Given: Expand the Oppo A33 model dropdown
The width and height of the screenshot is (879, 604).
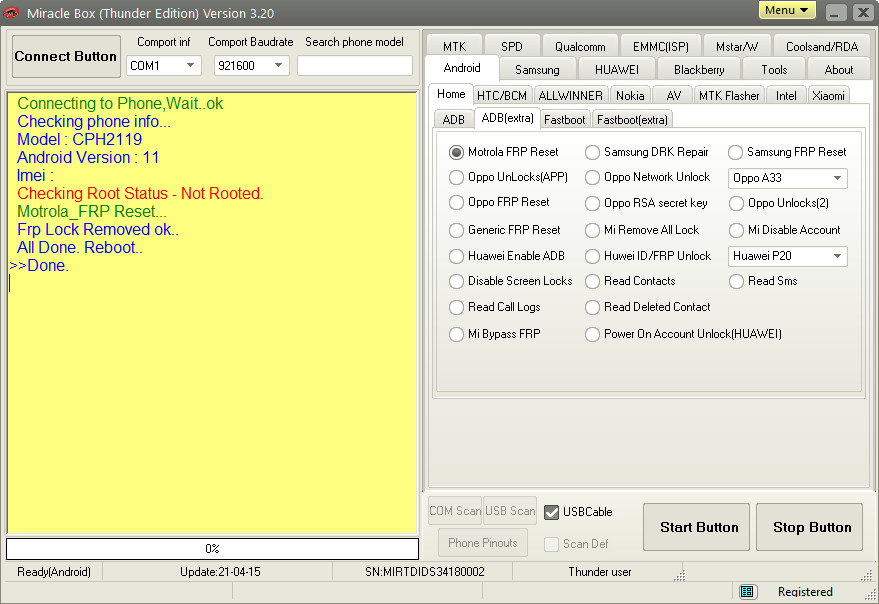Looking at the screenshot, I should point(788,178).
